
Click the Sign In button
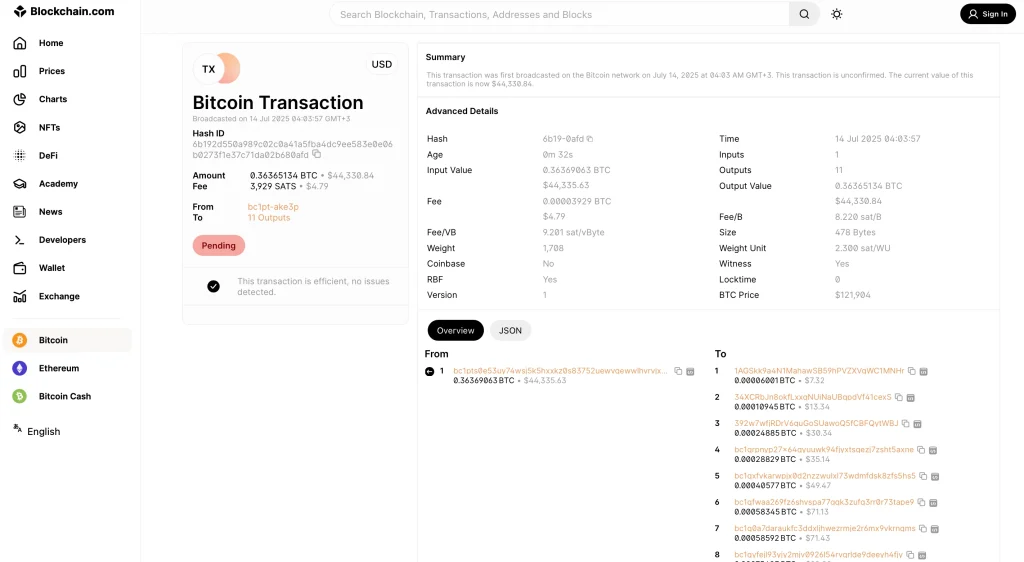click(987, 14)
